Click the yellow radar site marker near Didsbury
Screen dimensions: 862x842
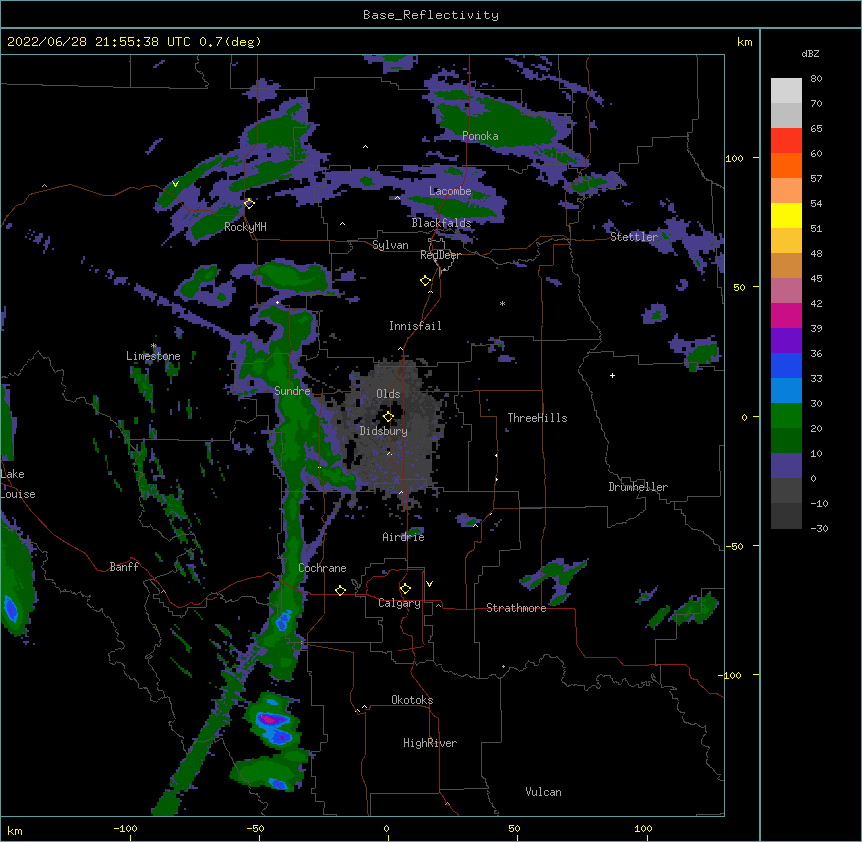pos(388,417)
